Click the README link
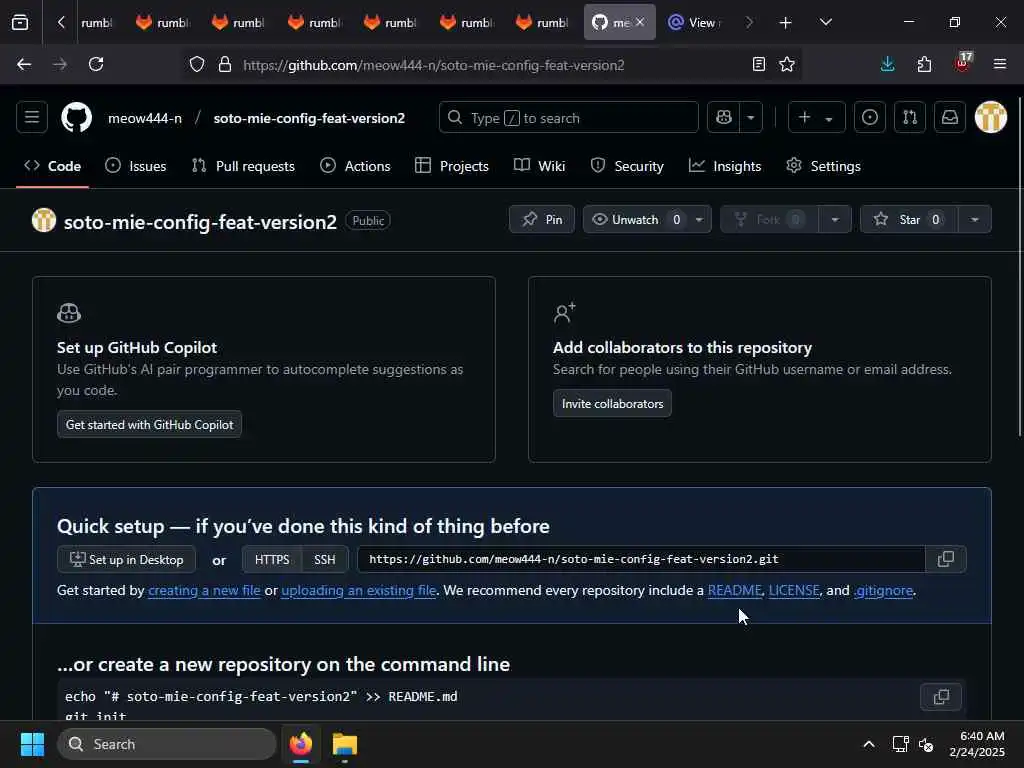 [735, 590]
